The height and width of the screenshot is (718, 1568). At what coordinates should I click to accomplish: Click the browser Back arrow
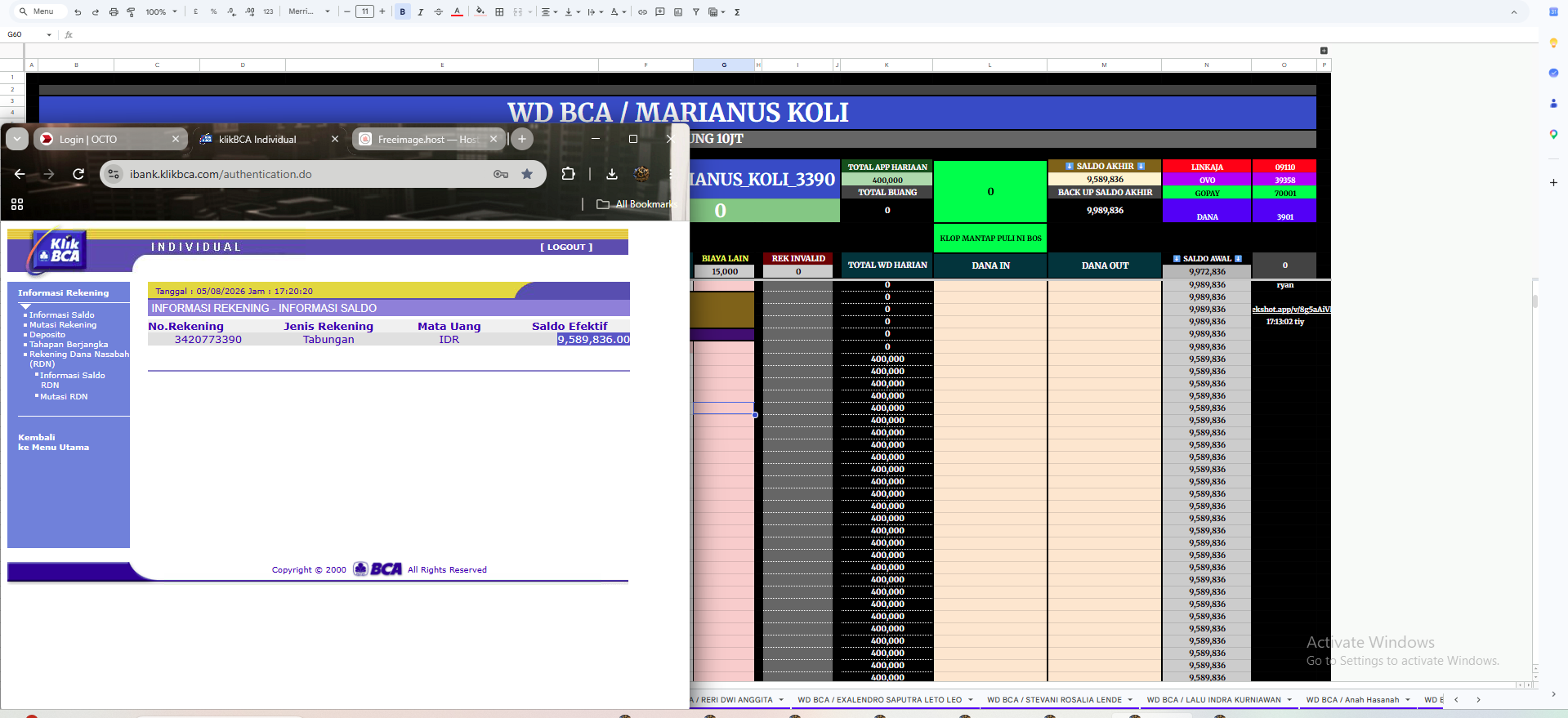(20, 174)
